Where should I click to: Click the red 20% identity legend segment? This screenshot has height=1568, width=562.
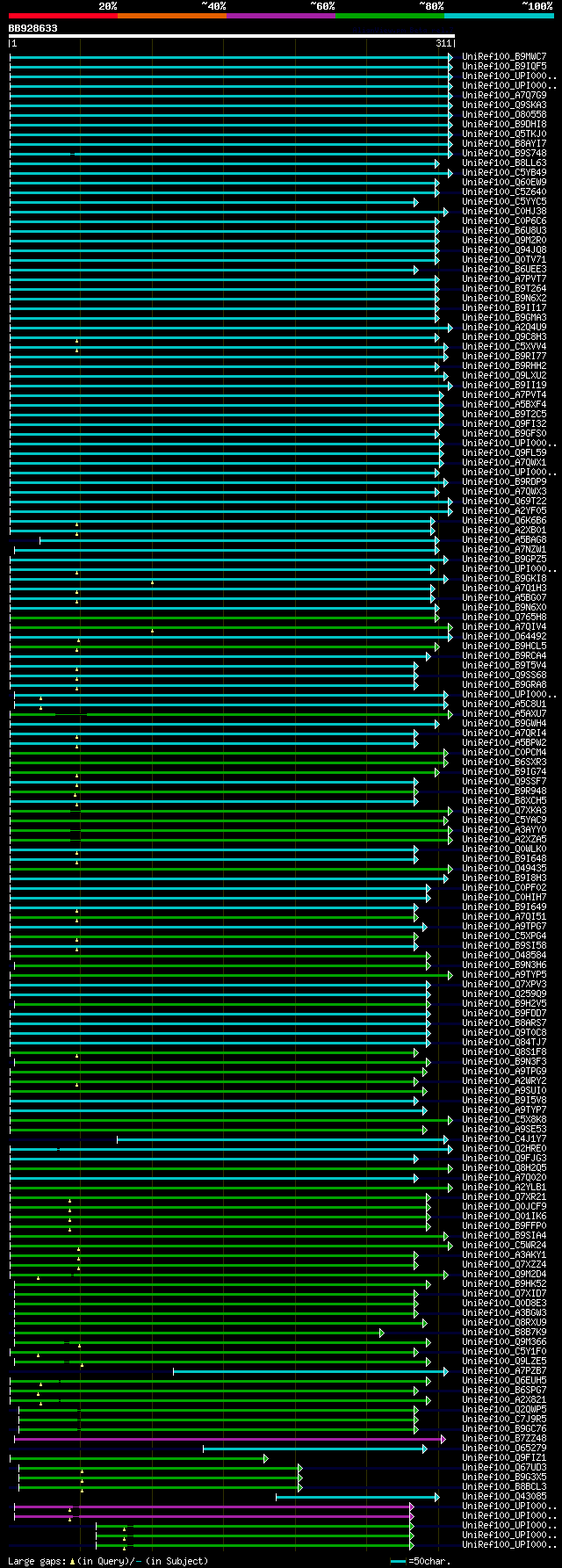coord(63,16)
